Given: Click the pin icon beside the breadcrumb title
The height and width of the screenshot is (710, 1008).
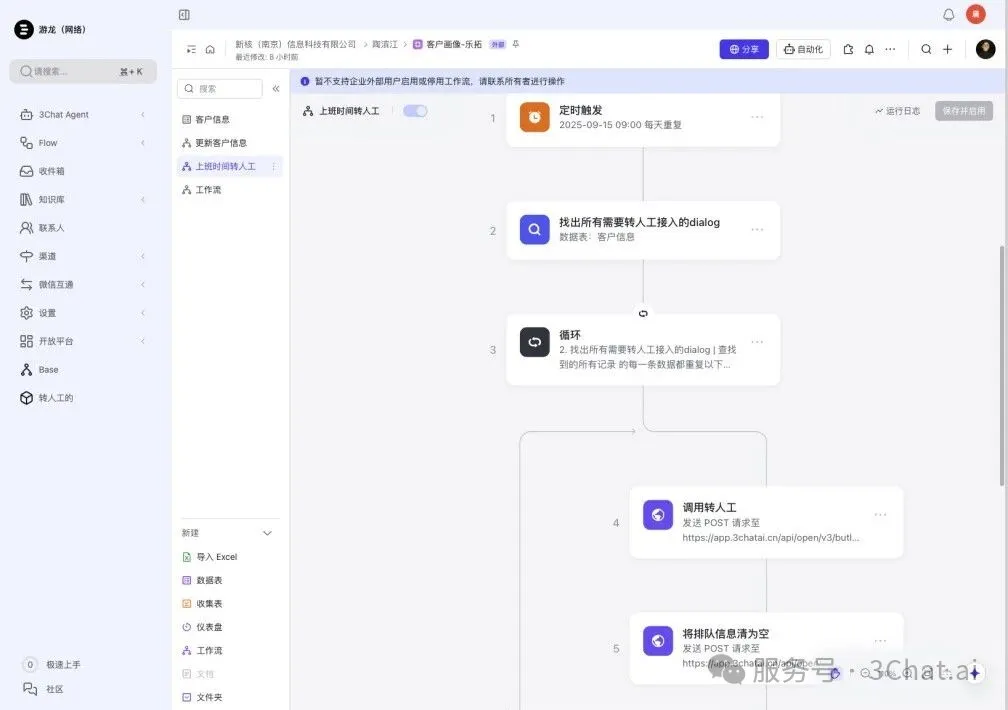Looking at the screenshot, I should 514,43.
